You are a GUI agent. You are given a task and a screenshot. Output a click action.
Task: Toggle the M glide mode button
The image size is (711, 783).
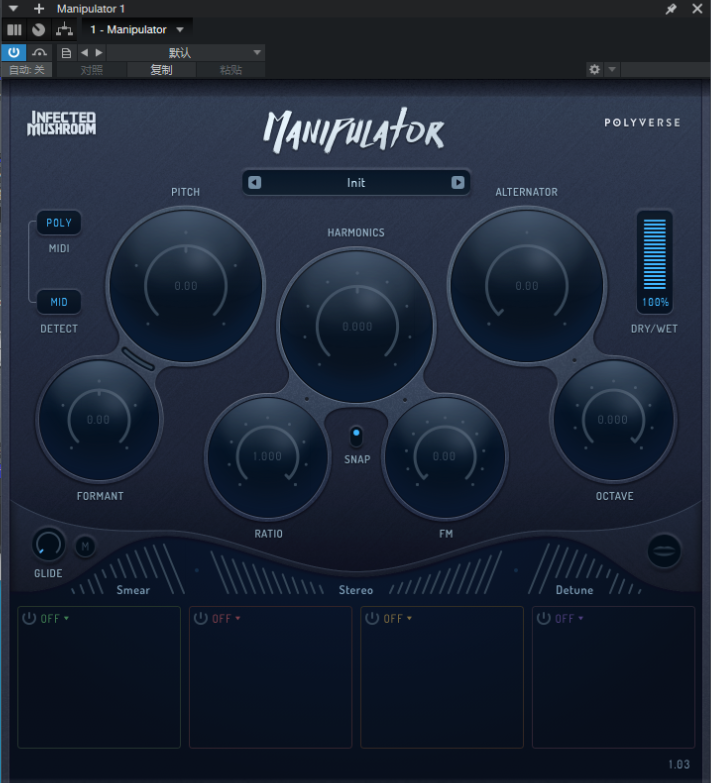pyautogui.click(x=85, y=546)
